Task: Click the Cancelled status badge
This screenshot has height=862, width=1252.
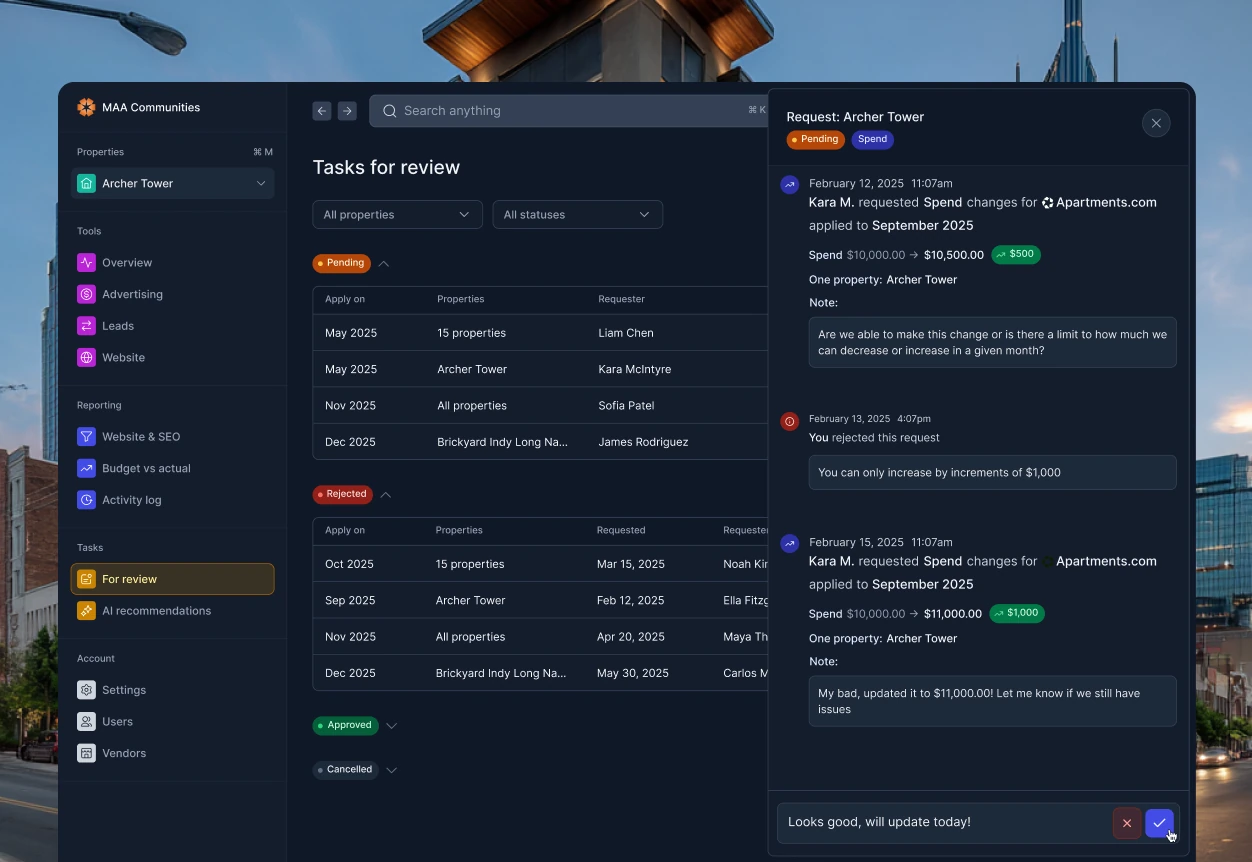Action: (x=346, y=770)
